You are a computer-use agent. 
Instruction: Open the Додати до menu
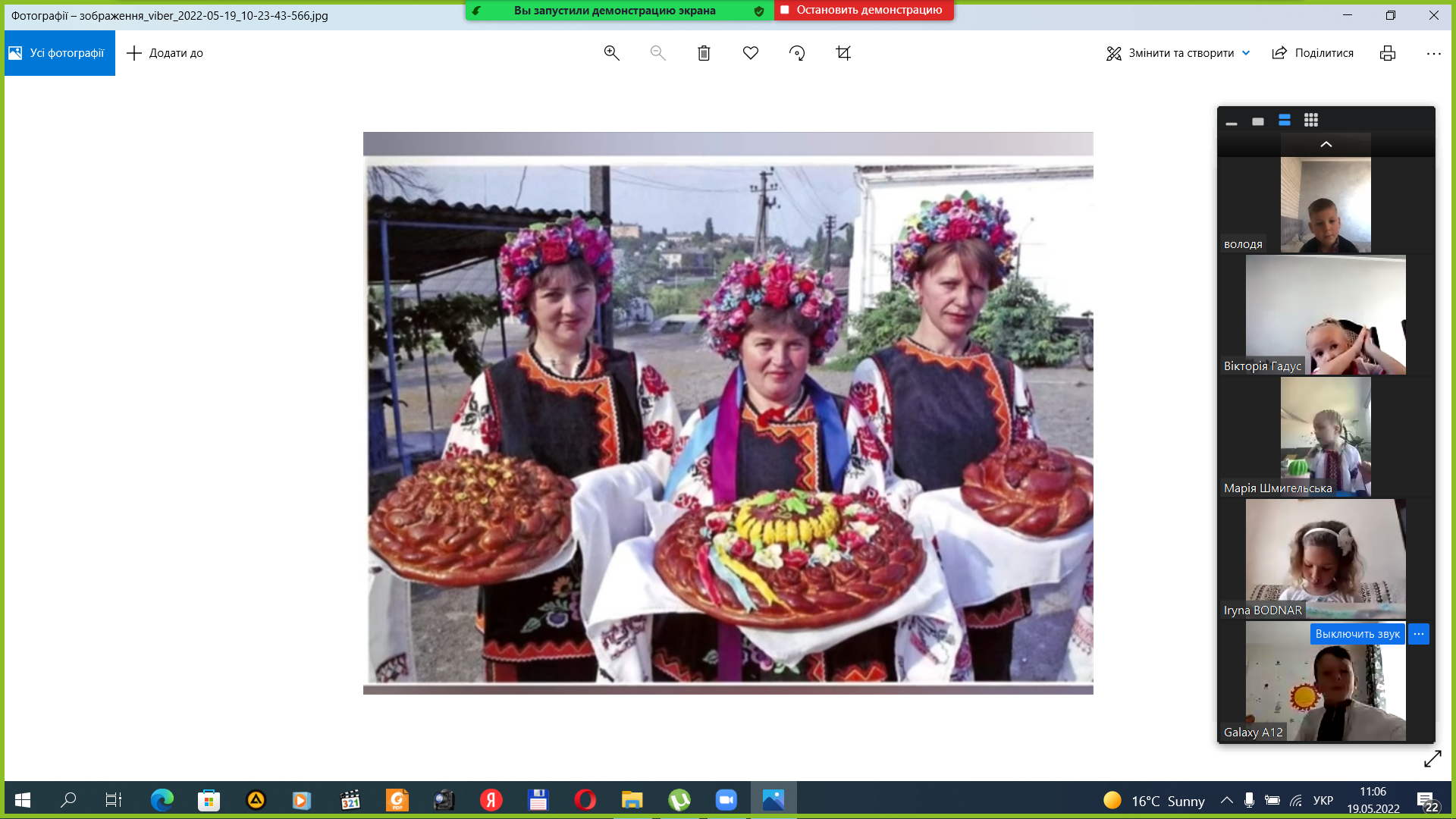(x=165, y=53)
